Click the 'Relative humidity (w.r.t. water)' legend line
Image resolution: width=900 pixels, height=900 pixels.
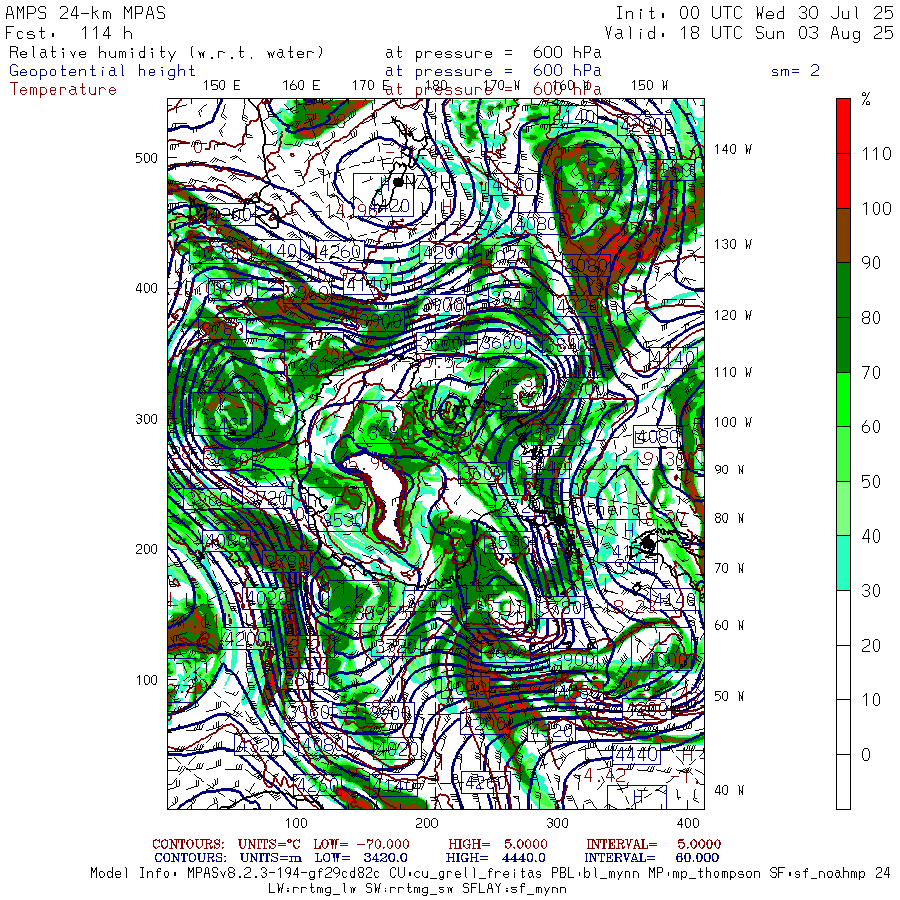tap(166, 53)
